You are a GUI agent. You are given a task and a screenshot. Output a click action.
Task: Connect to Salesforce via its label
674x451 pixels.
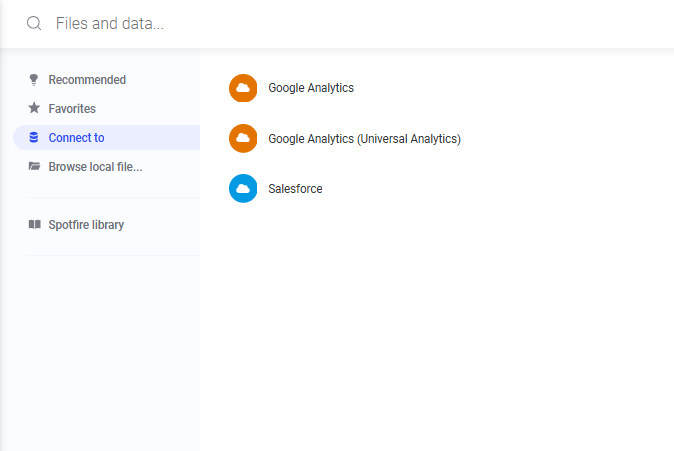(x=295, y=189)
